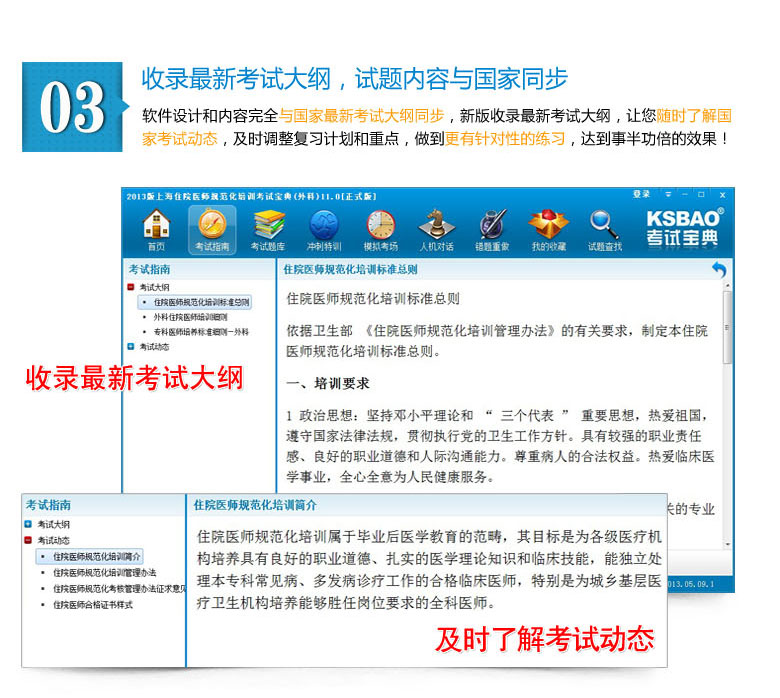This screenshot has width=780, height=698.
Task: Click the KSBAO 考试宝典 logo
Action: point(683,228)
